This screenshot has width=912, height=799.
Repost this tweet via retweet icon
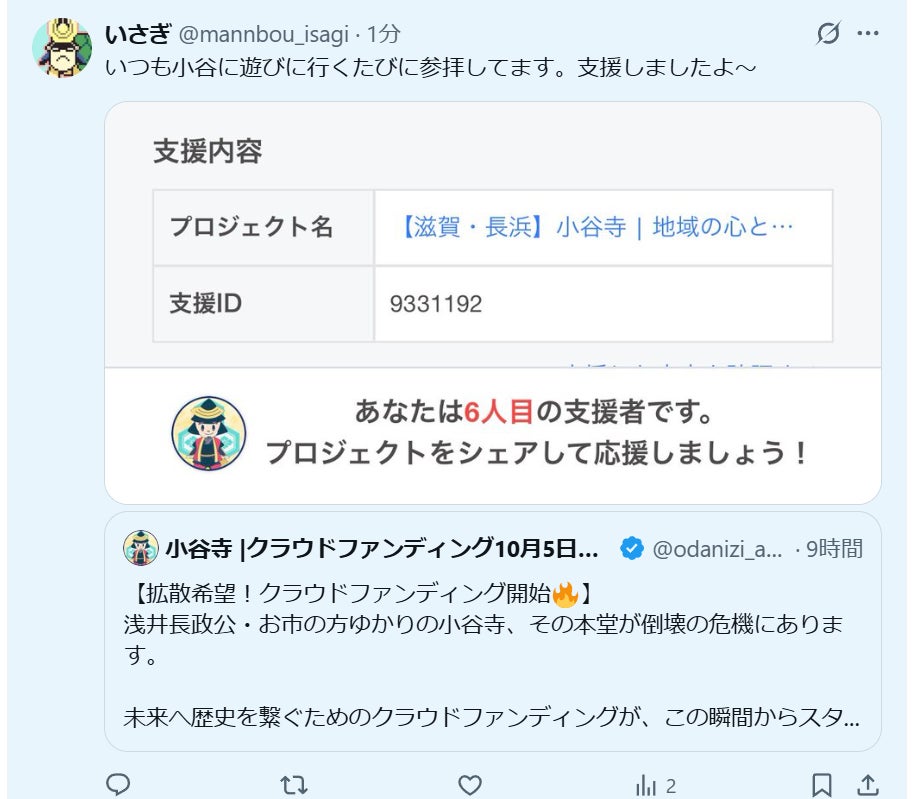tap(294, 785)
